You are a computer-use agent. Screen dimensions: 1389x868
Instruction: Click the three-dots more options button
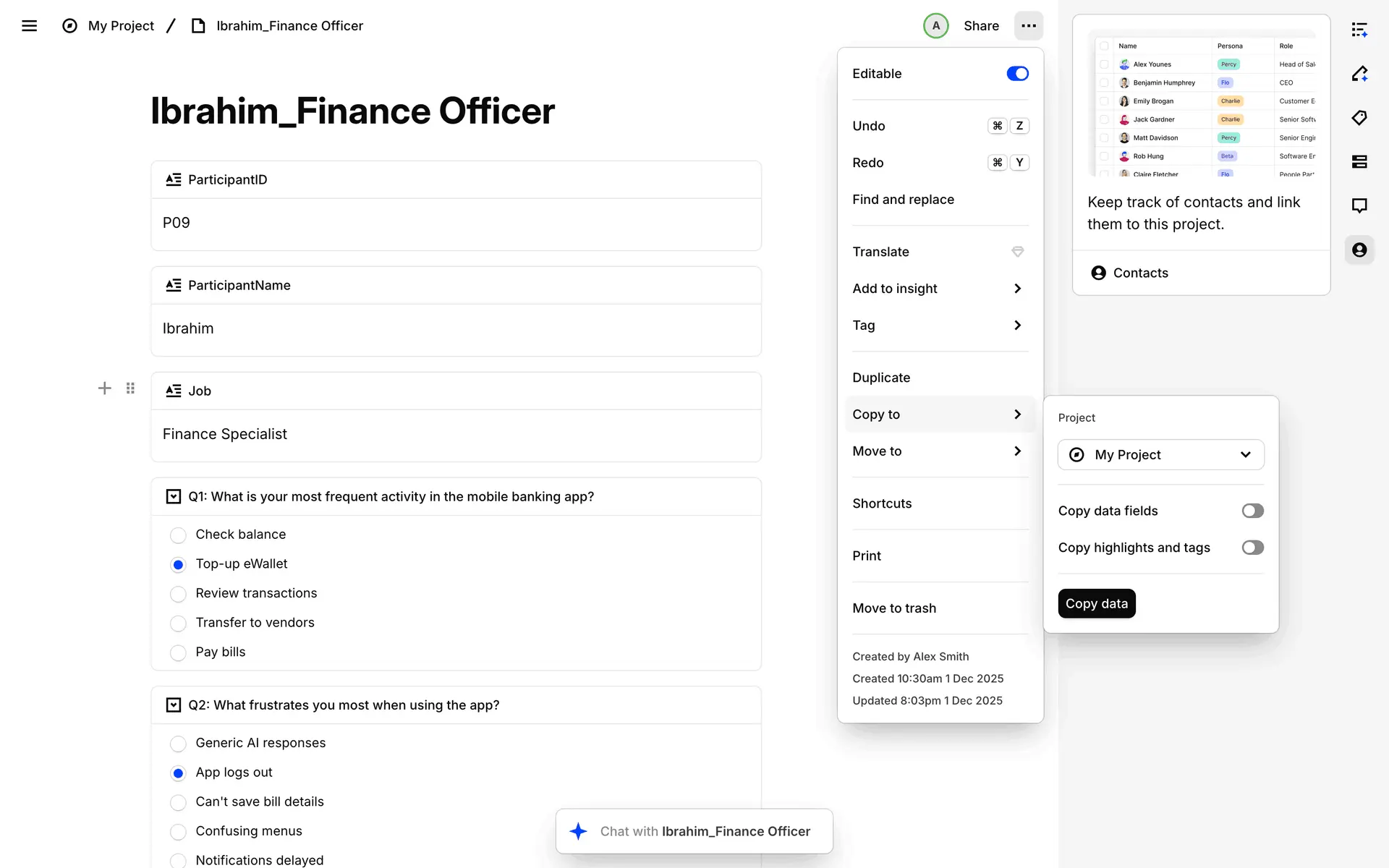[1028, 26]
